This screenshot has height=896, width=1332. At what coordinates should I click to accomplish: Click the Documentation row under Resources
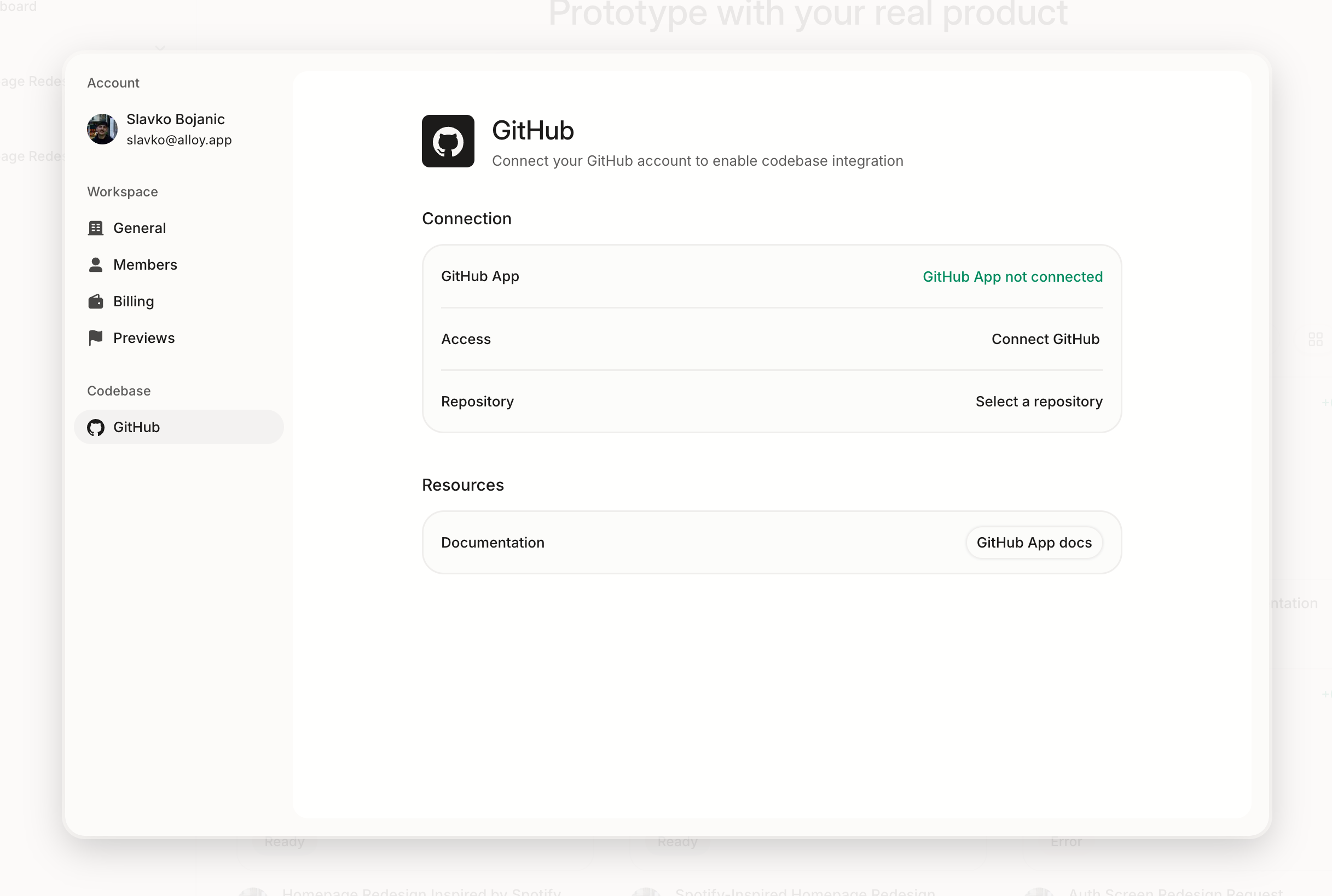[x=492, y=542]
